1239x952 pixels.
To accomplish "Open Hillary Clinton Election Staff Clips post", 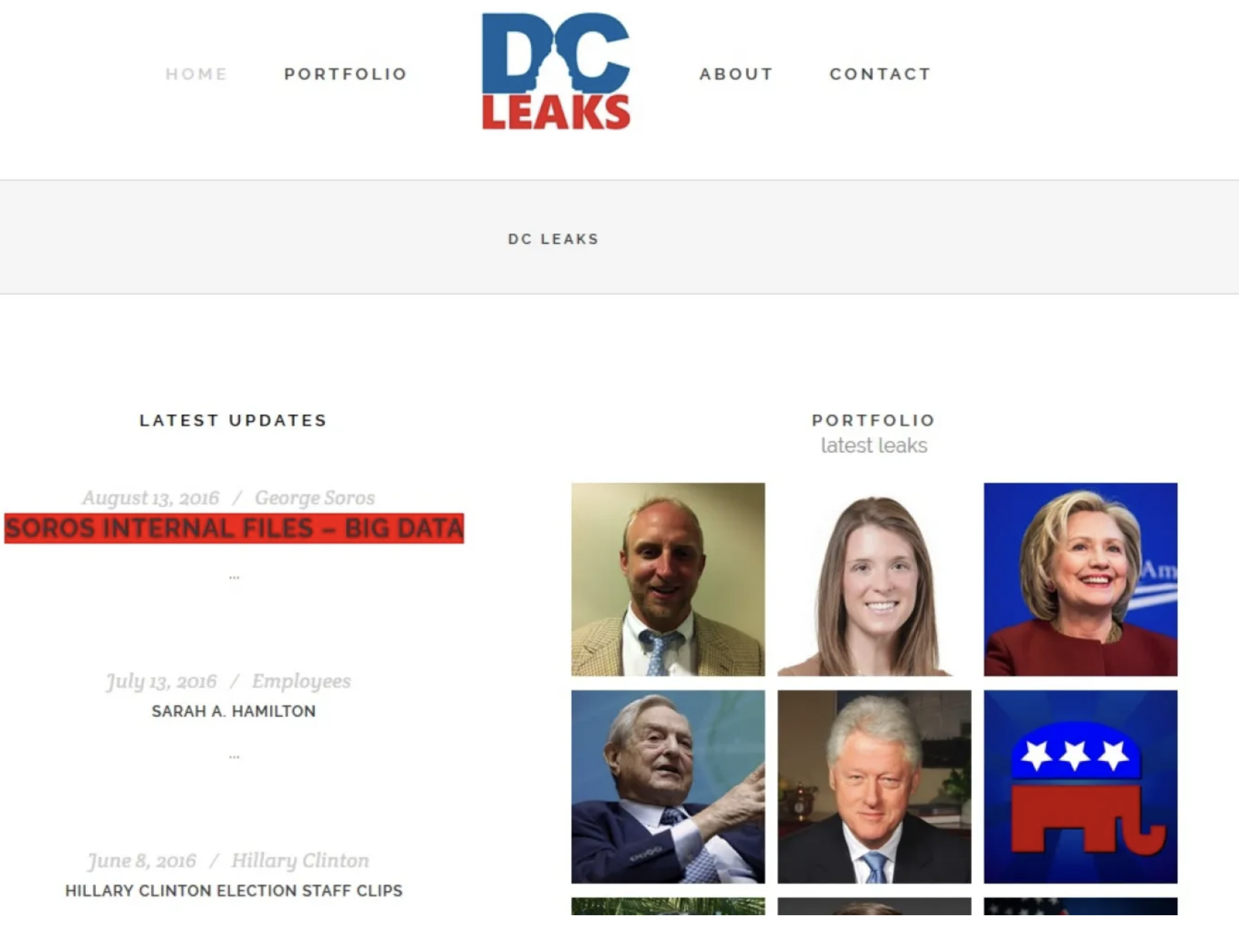I will (234, 891).
